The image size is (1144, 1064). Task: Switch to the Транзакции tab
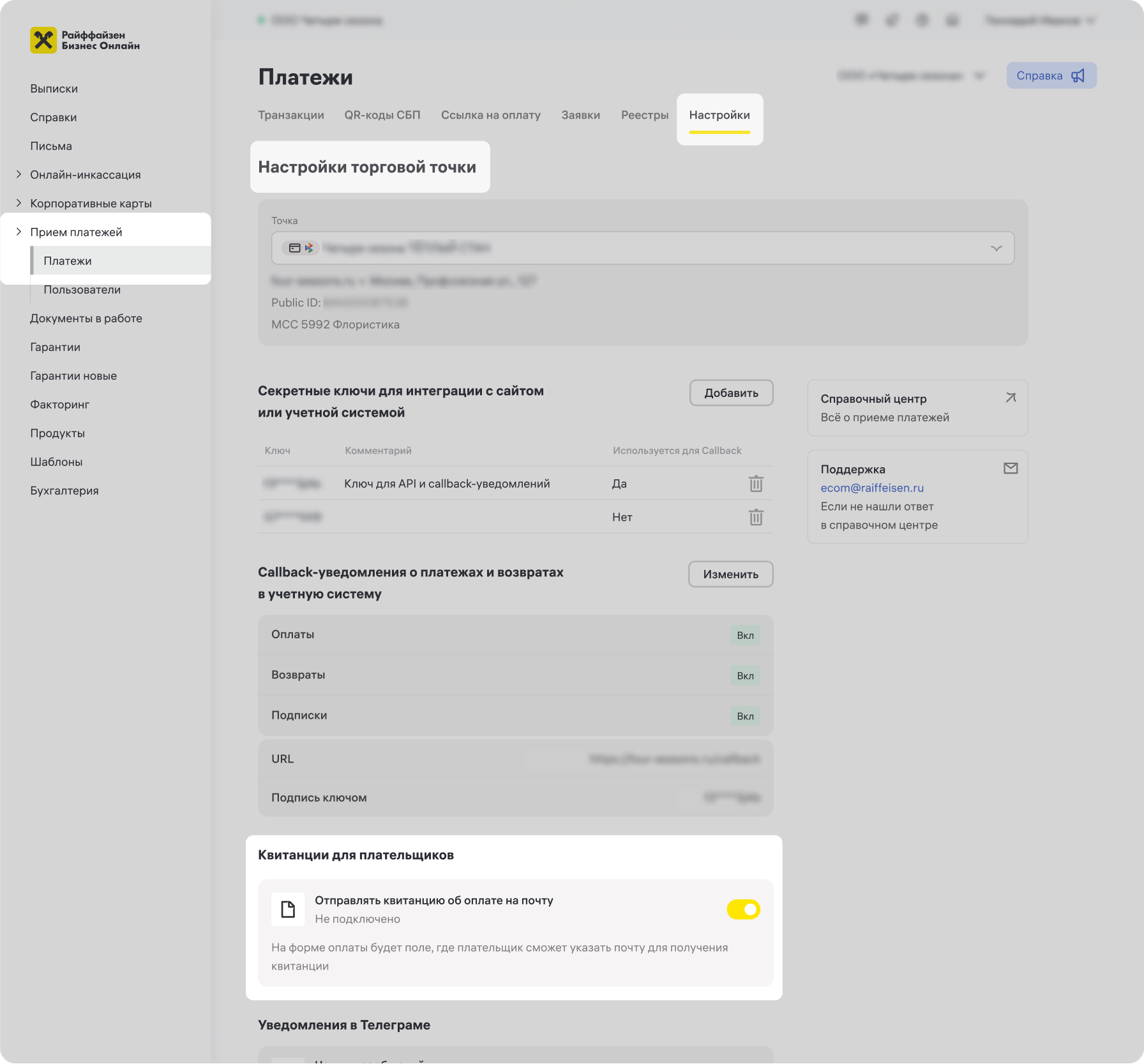click(x=290, y=115)
